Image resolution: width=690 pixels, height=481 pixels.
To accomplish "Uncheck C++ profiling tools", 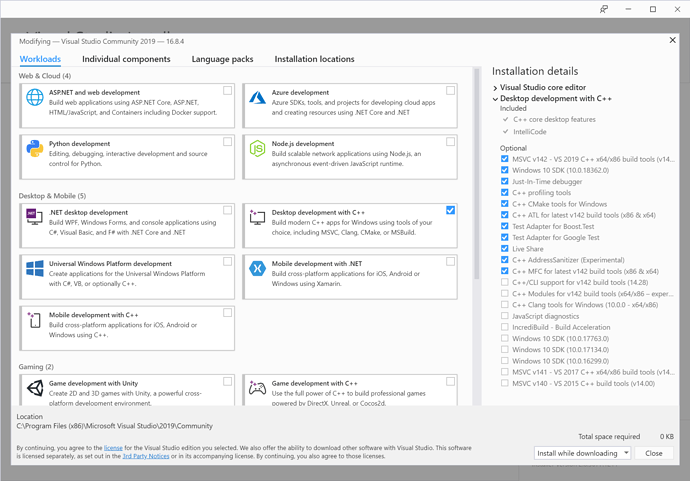I will pos(504,192).
